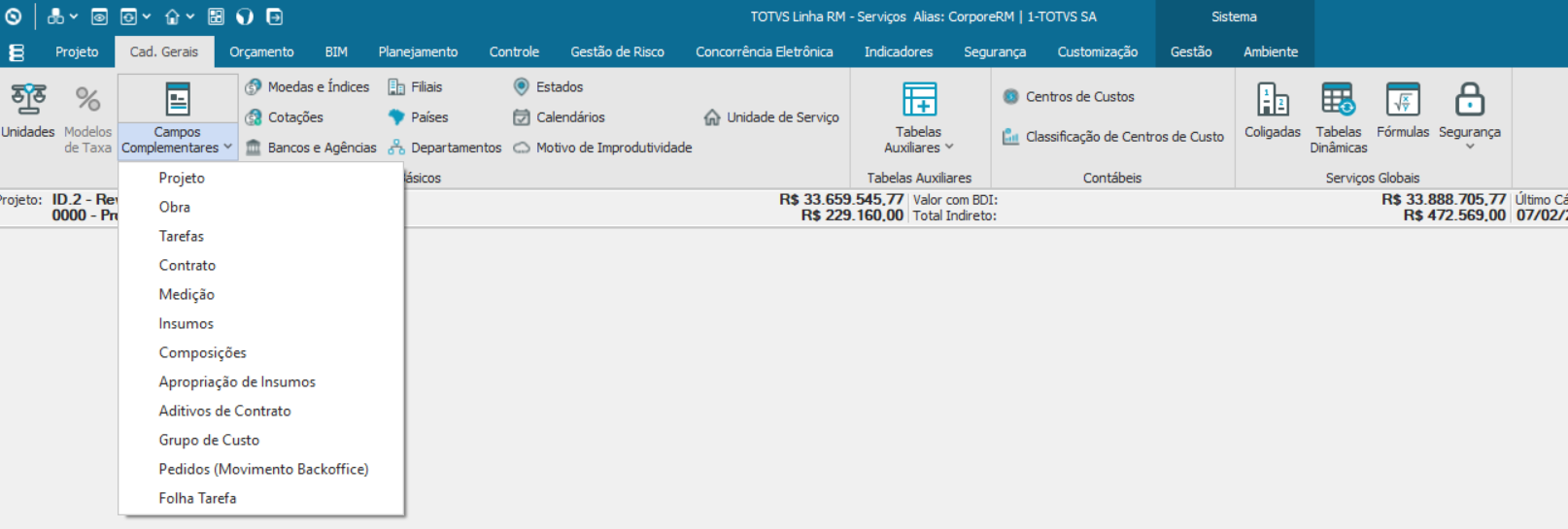
Task: Click the four-tile grid icon in title bar
Action: point(216,17)
